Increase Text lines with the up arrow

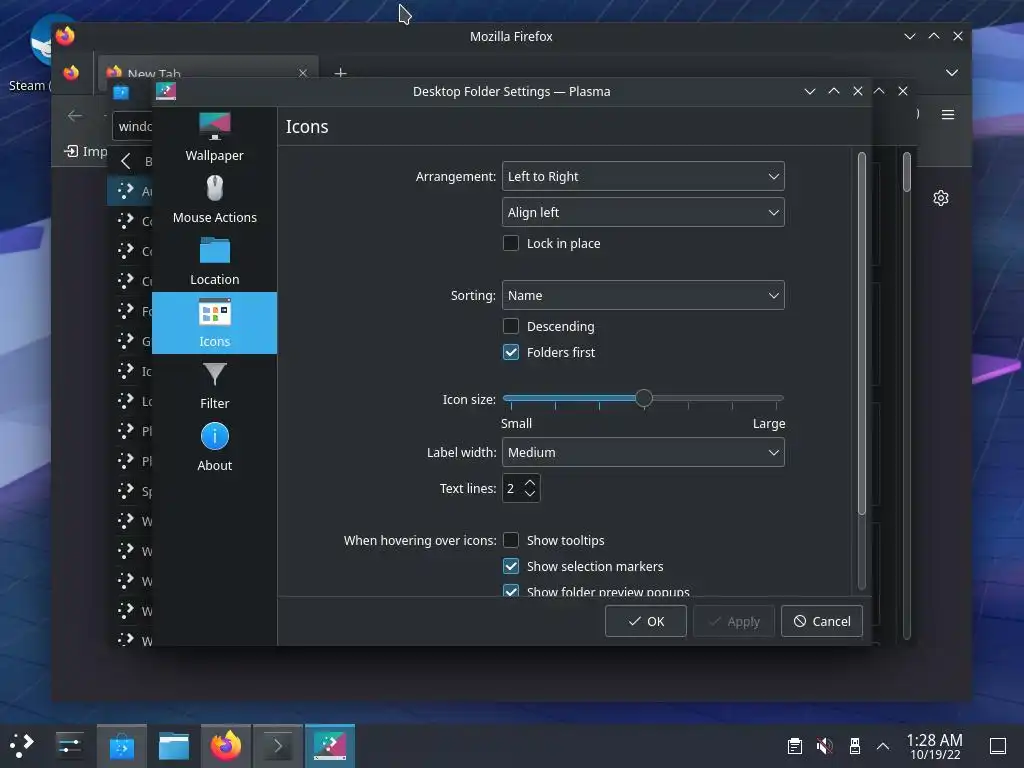click(x=530, y=482)
